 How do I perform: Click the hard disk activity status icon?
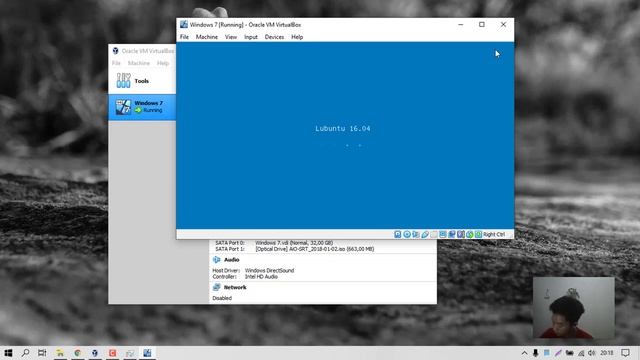tap(398, 234)
